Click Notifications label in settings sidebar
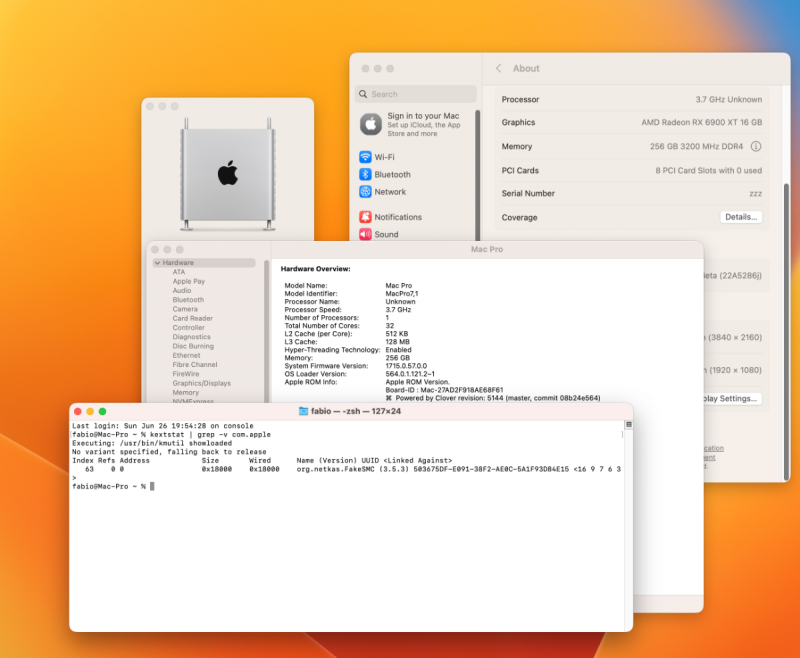 398,217
